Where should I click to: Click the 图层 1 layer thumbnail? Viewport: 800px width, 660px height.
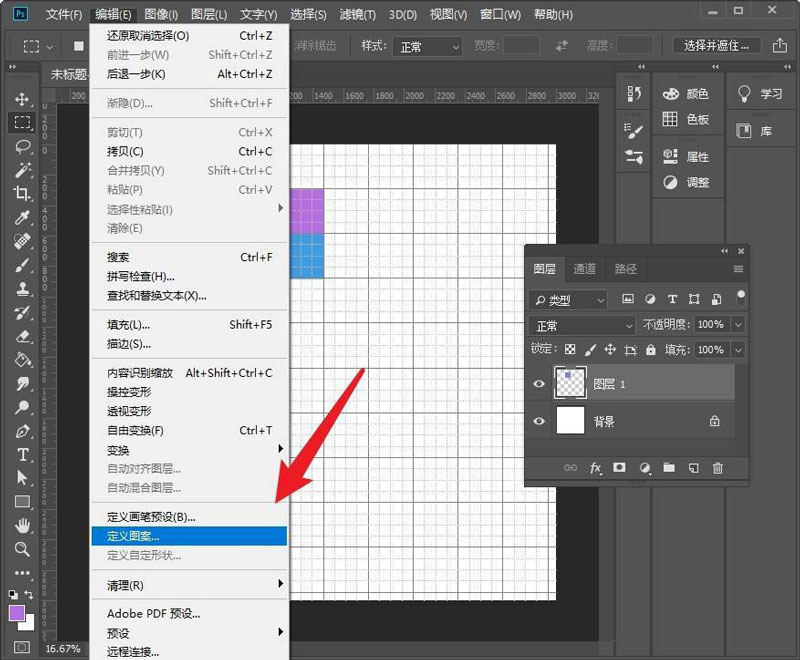click(571, 382)
